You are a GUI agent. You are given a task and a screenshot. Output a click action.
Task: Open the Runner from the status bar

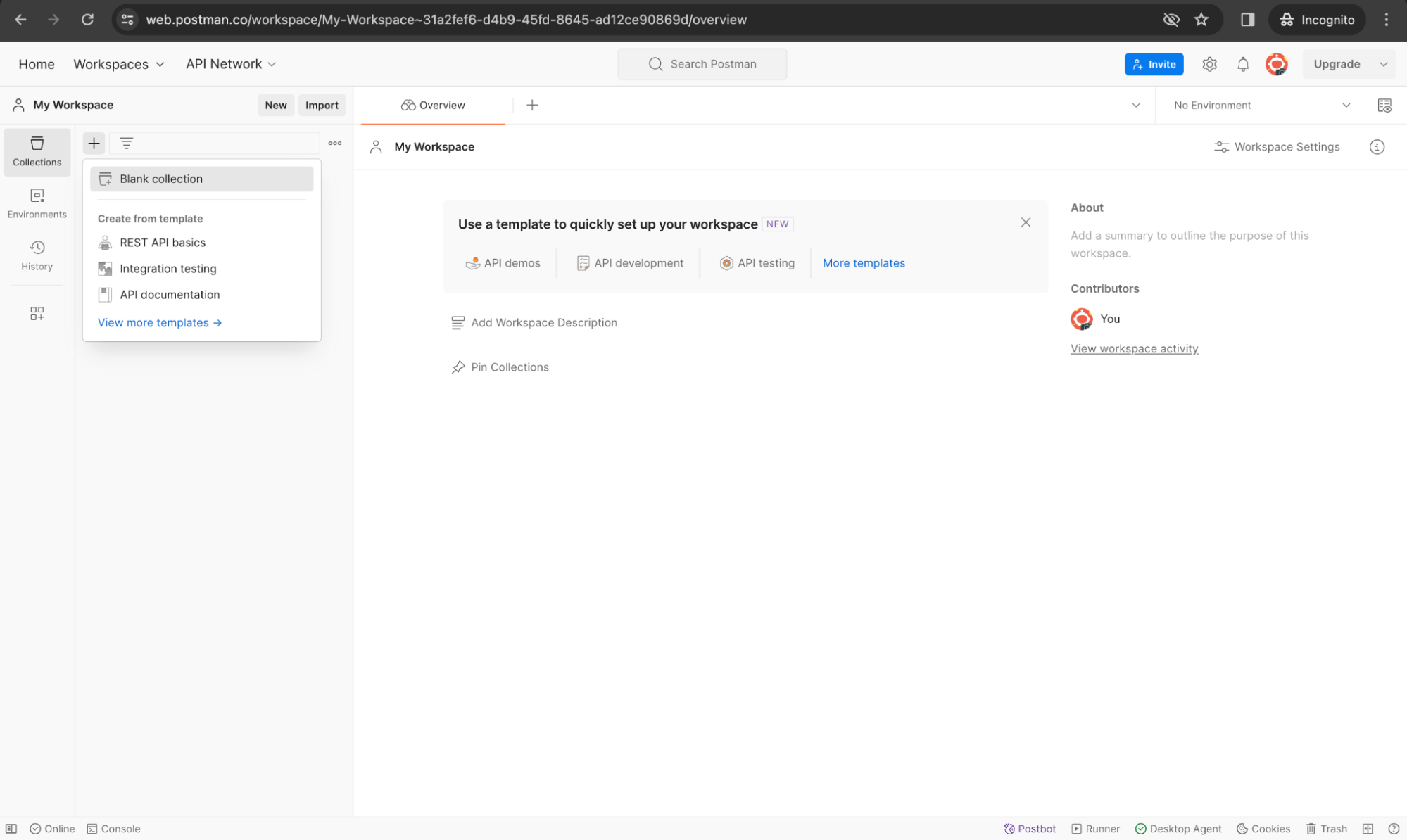(x=1095, y=828)
